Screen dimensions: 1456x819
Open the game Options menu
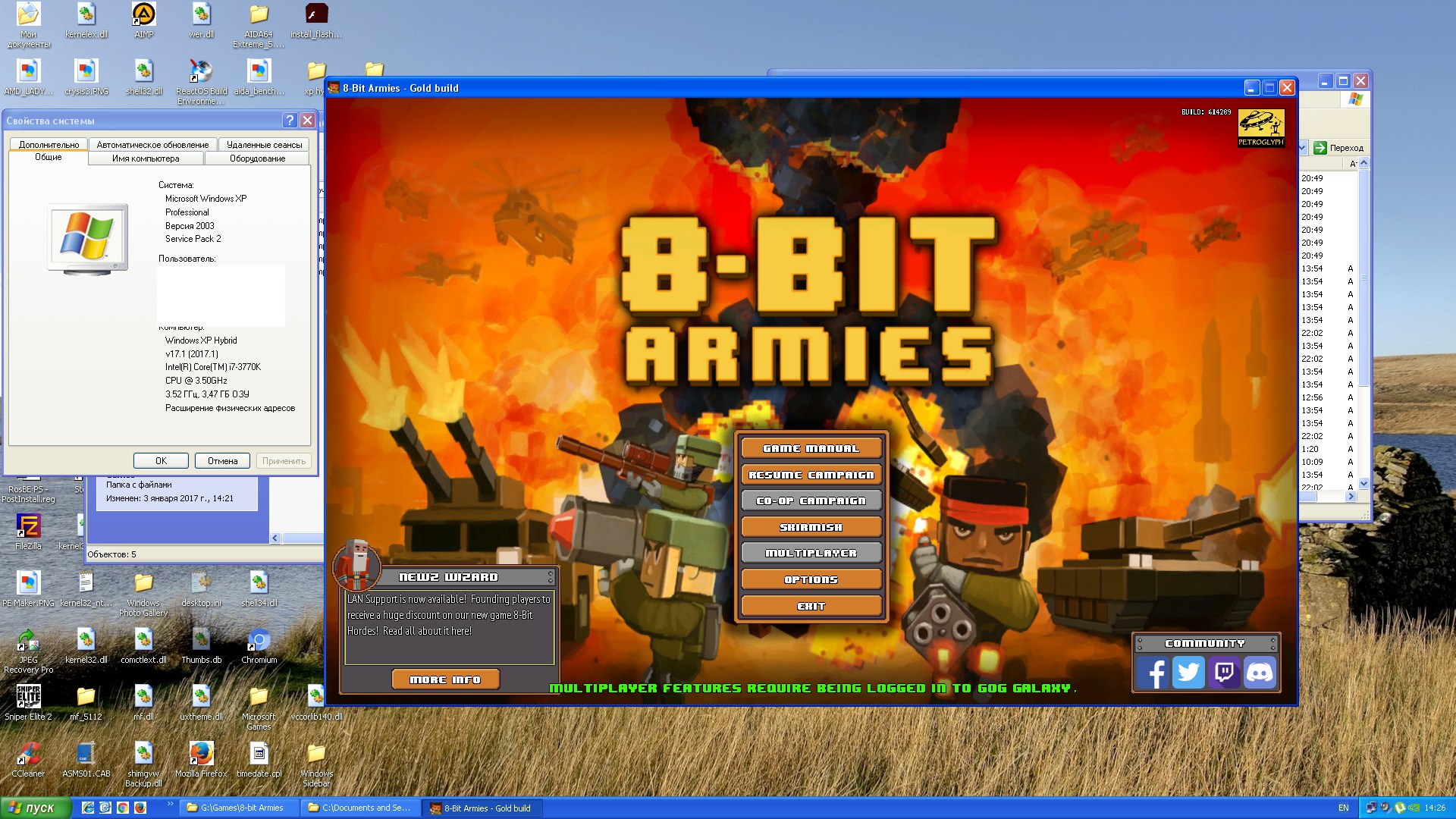[x=811, y=579]
